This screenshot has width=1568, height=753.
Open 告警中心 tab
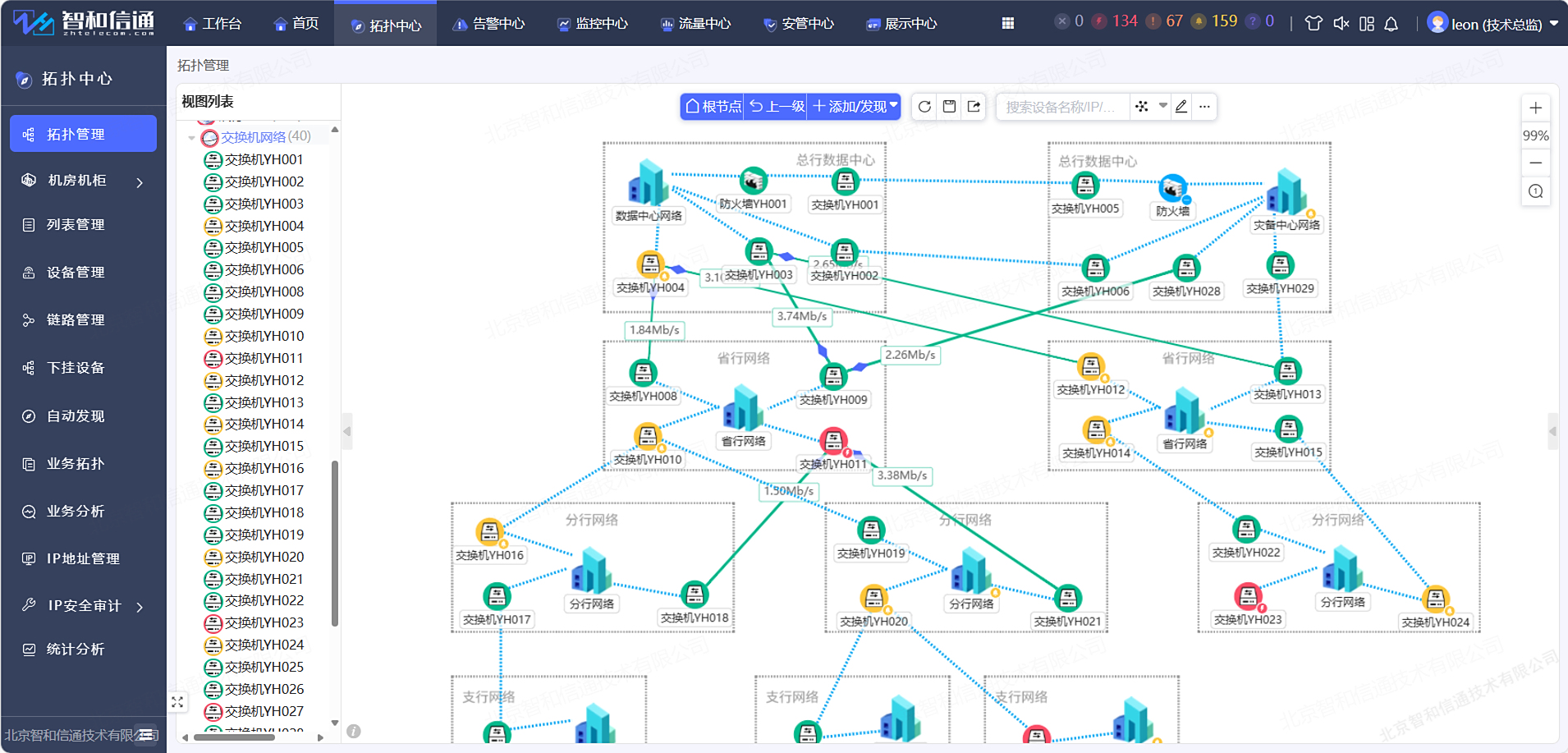pyautogui.click(x=489, y=24)
